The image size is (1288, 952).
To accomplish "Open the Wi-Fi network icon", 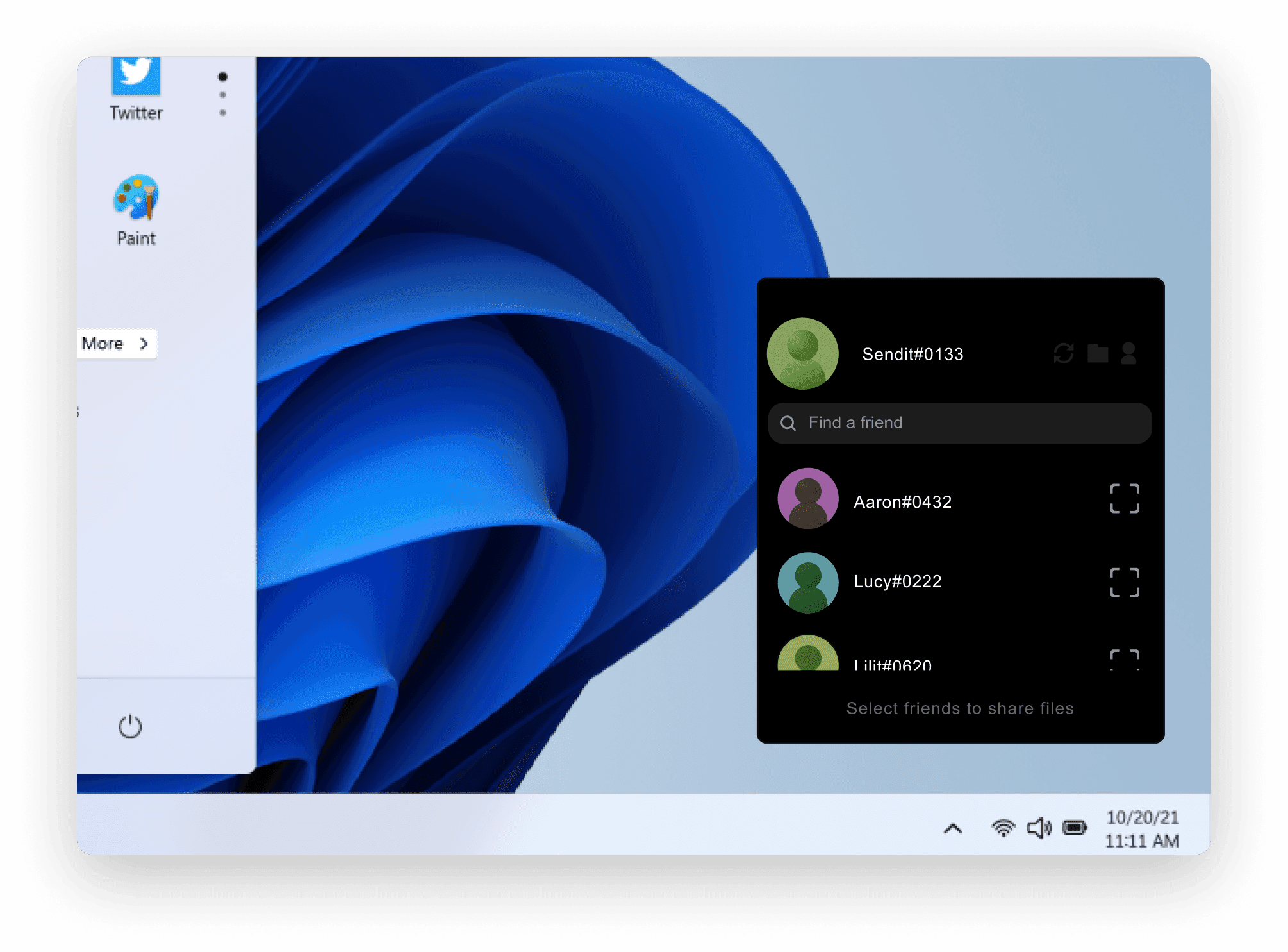I will pyautogui.click(x=1003, y=828).
